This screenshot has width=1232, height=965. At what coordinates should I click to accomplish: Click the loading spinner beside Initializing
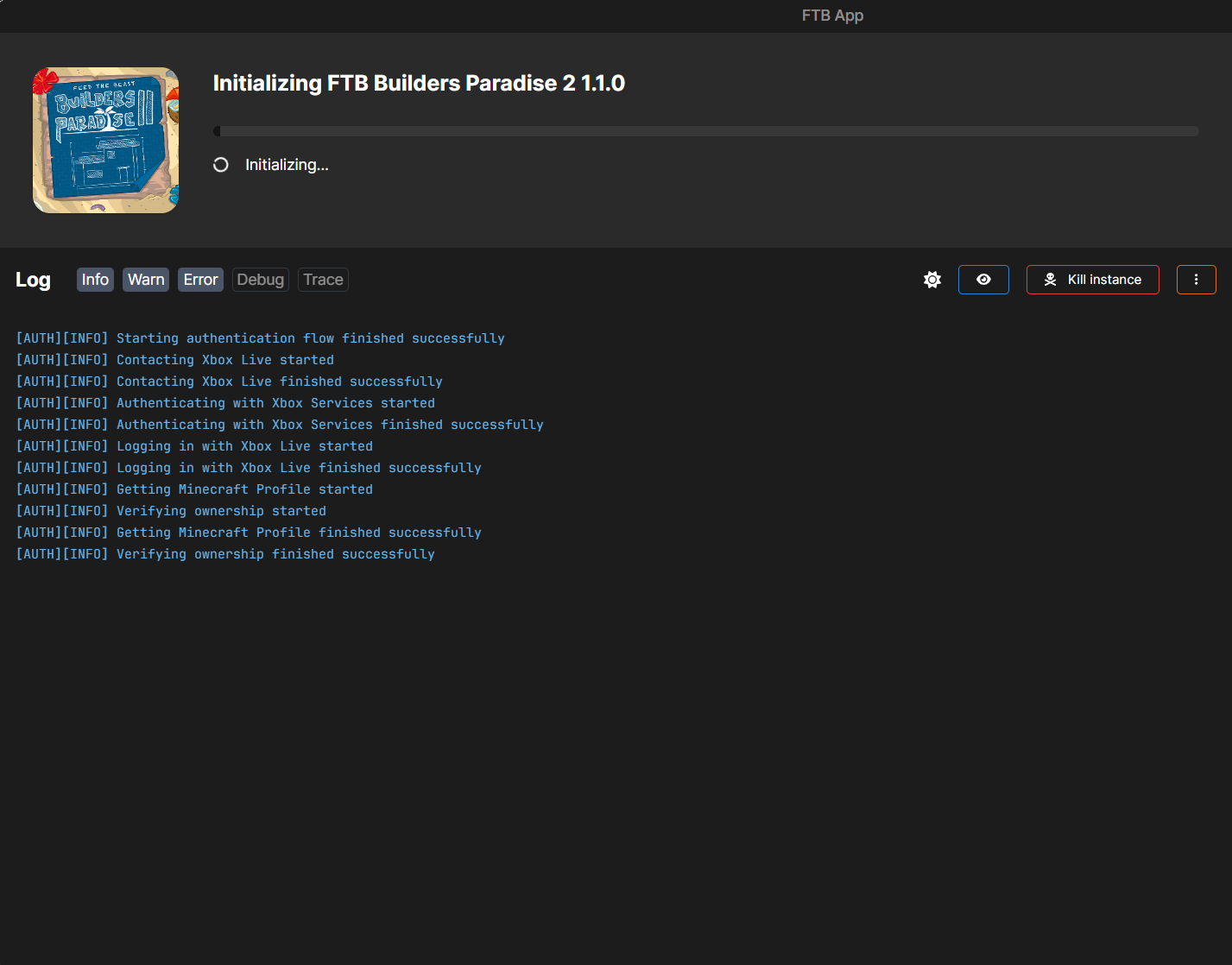(221, 165)
